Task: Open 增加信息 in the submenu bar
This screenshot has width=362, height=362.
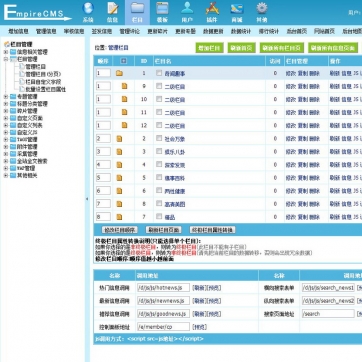Action: (x=18, y=31)
